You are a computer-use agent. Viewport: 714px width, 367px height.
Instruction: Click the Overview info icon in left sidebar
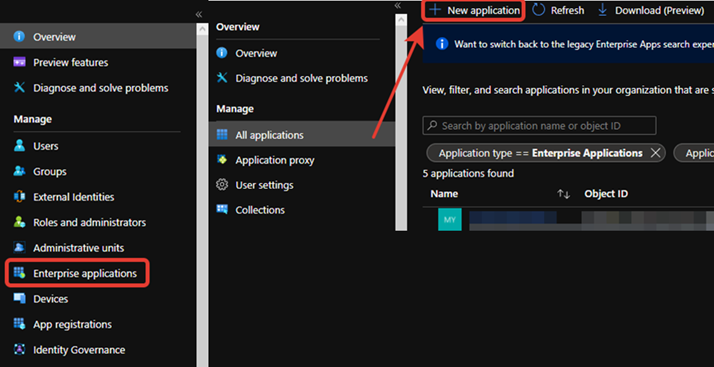point(19,36)
